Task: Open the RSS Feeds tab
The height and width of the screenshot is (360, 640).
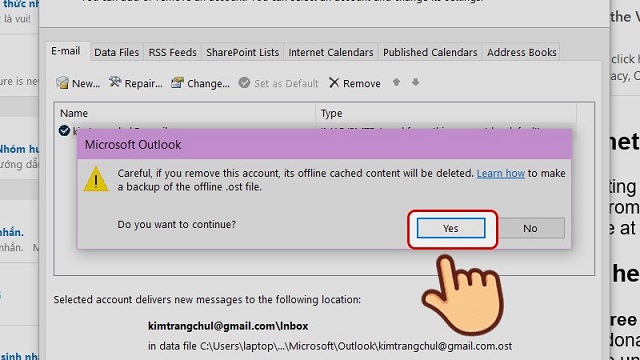Action: [172, 52]
